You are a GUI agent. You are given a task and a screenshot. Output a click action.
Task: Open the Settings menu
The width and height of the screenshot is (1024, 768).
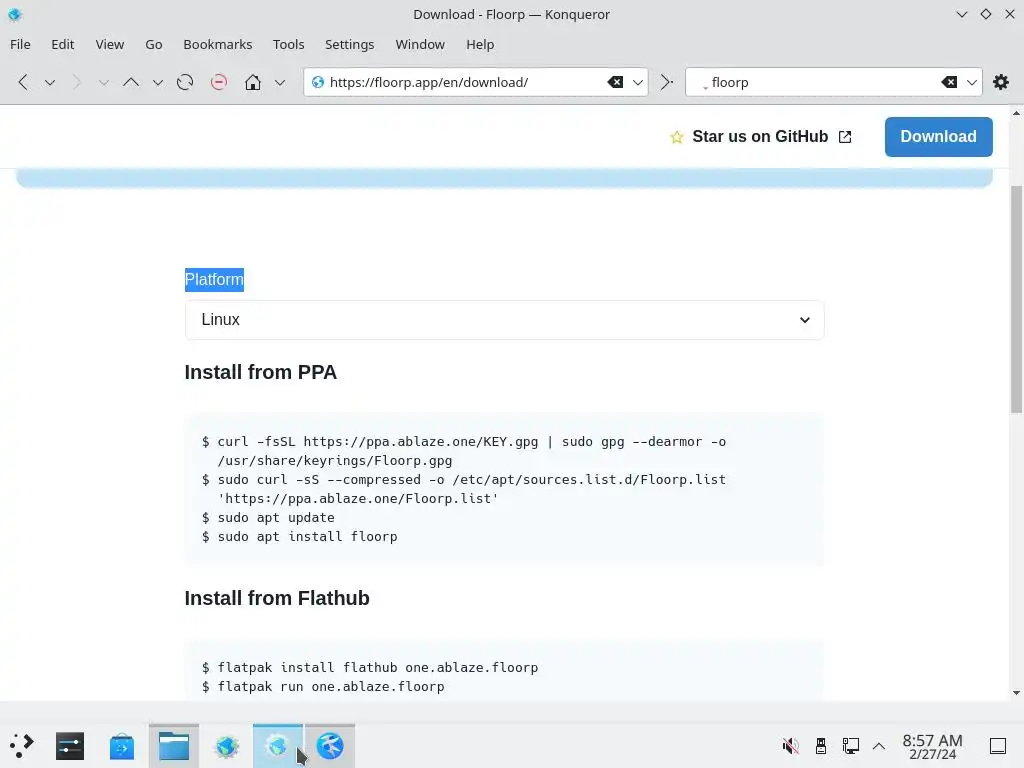pyautogui.click(x=349, y=44)
